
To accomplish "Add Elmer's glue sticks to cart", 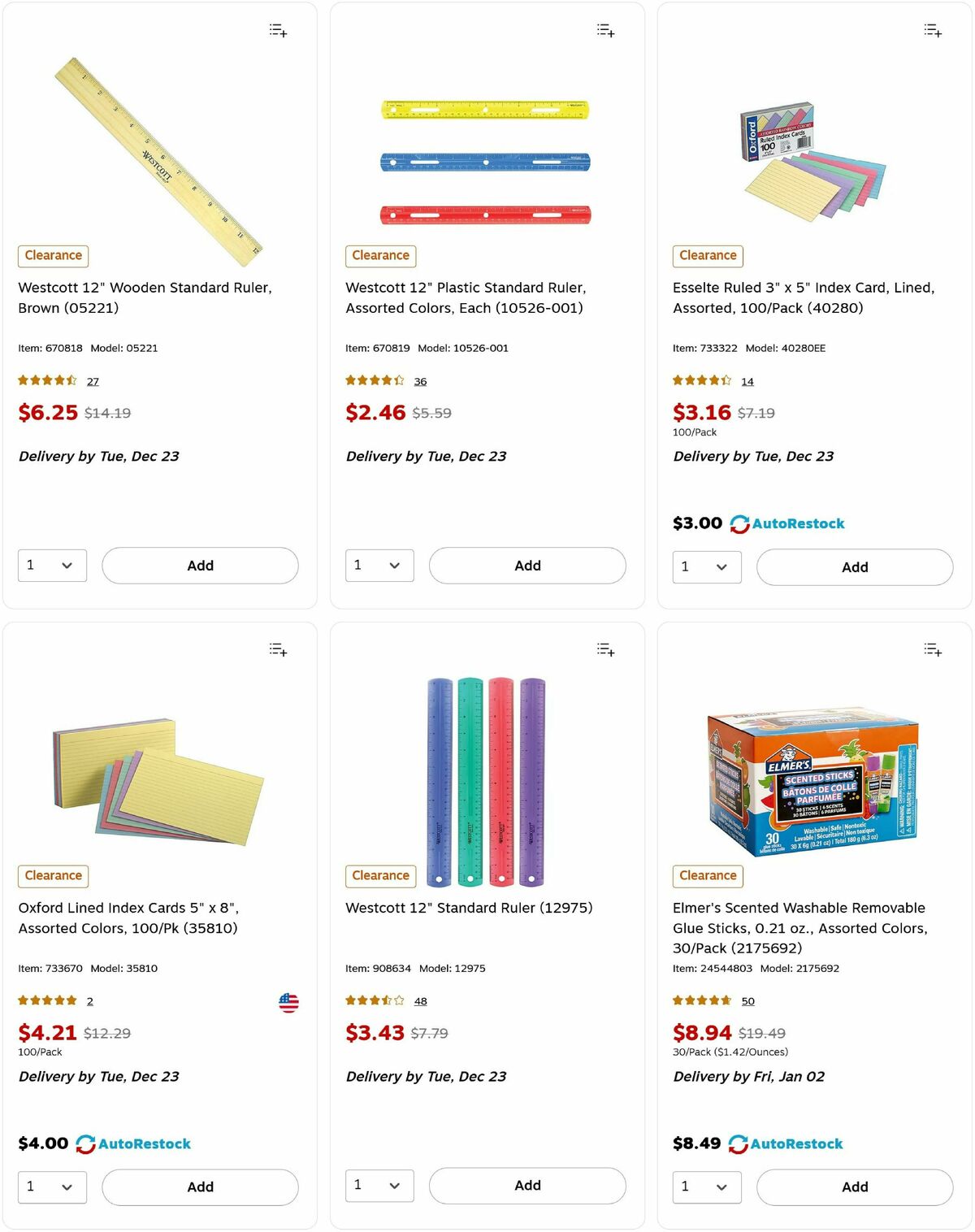I will point(854,1186).
